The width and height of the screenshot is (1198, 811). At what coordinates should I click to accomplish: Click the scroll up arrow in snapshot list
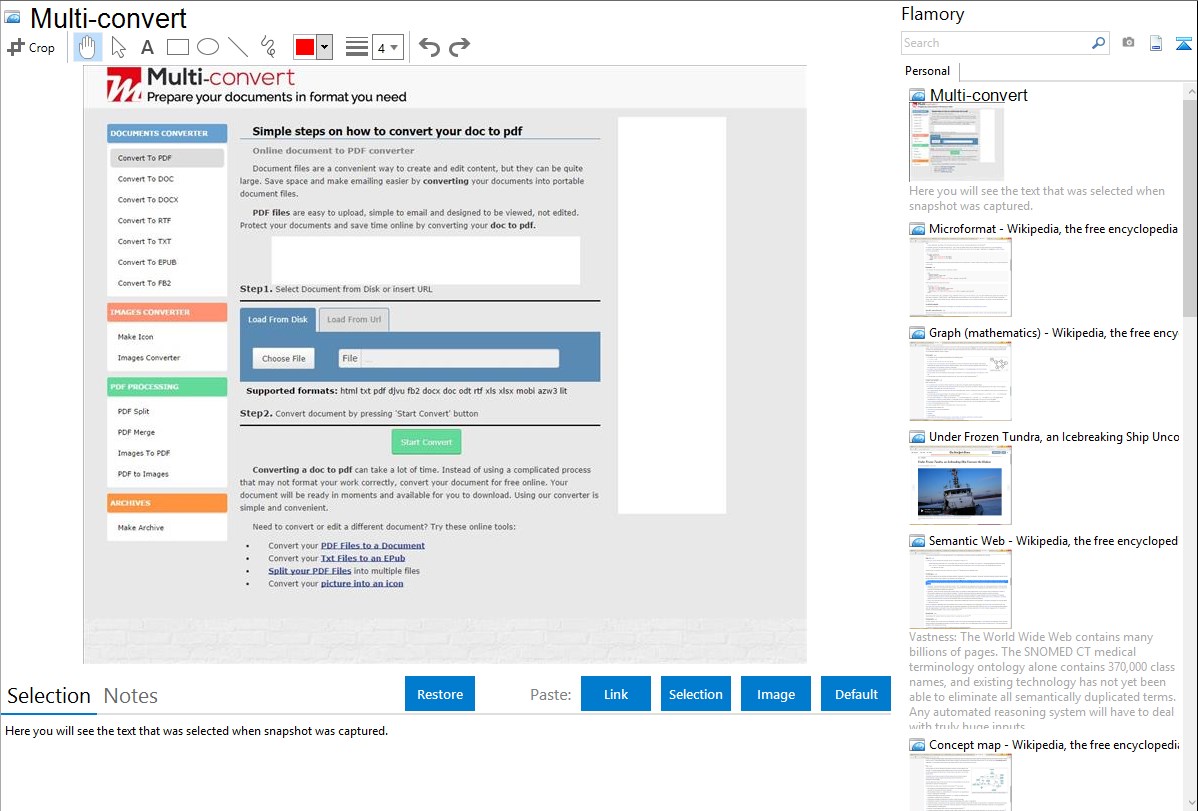click(x=1190, y=91)
